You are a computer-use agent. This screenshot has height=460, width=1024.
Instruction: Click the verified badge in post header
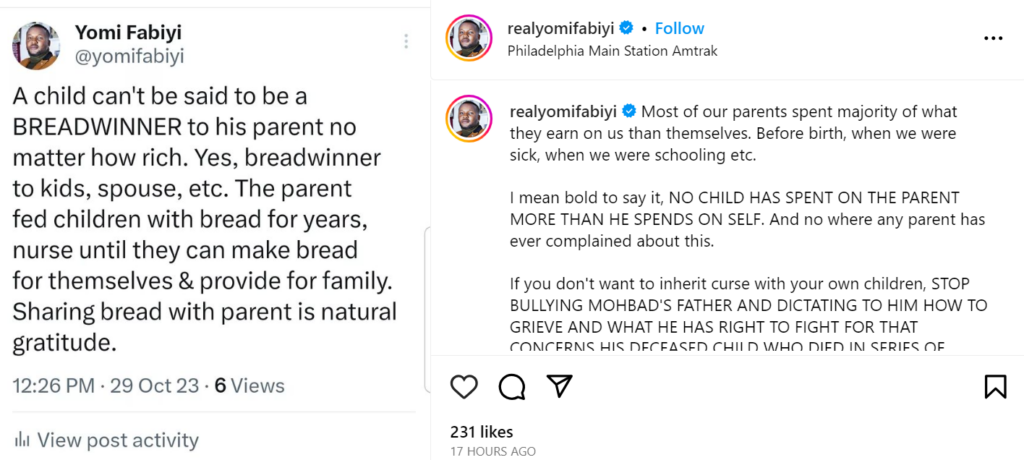click(626, 29)
